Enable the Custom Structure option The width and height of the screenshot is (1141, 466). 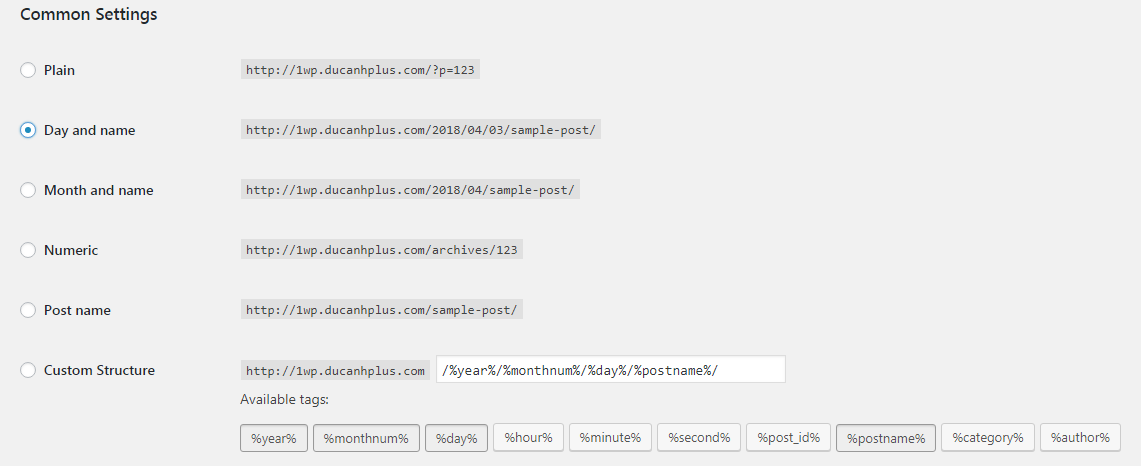point(28,370)
